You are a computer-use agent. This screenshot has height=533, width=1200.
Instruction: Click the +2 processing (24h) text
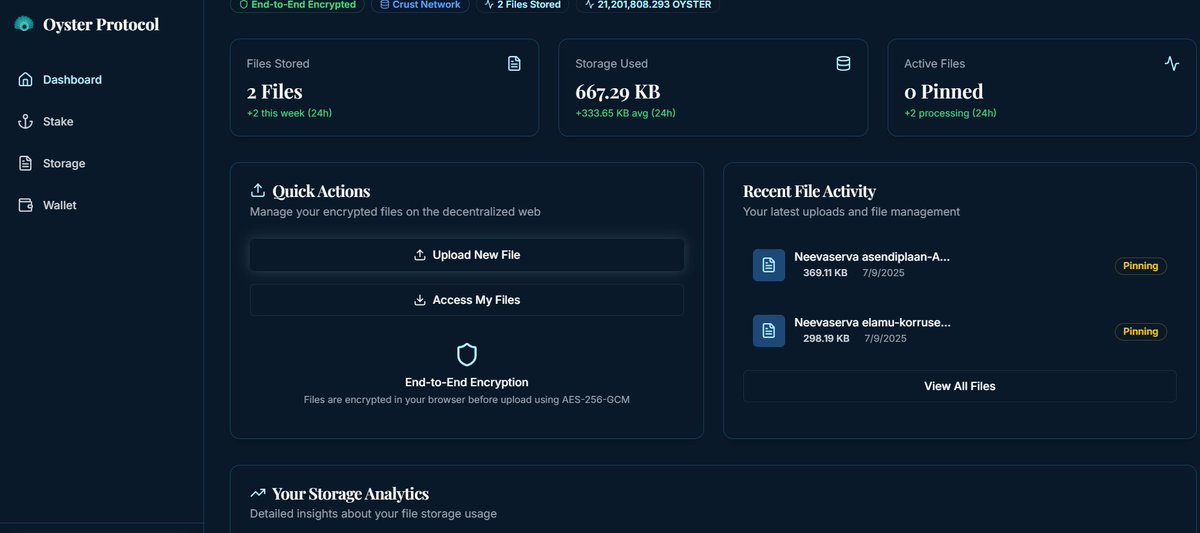tap(950, 113)
